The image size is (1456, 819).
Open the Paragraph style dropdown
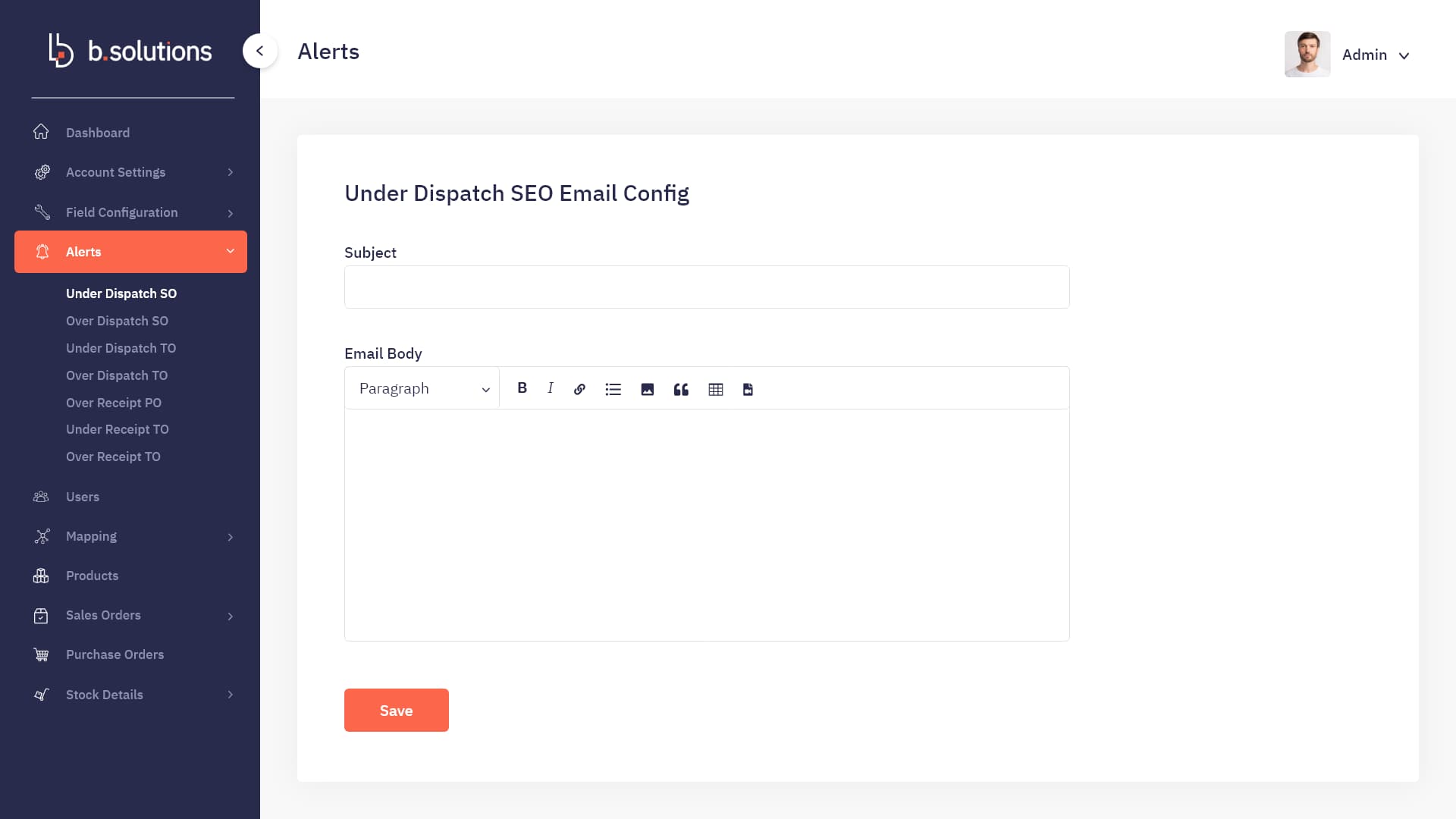(x=423, y=388)
